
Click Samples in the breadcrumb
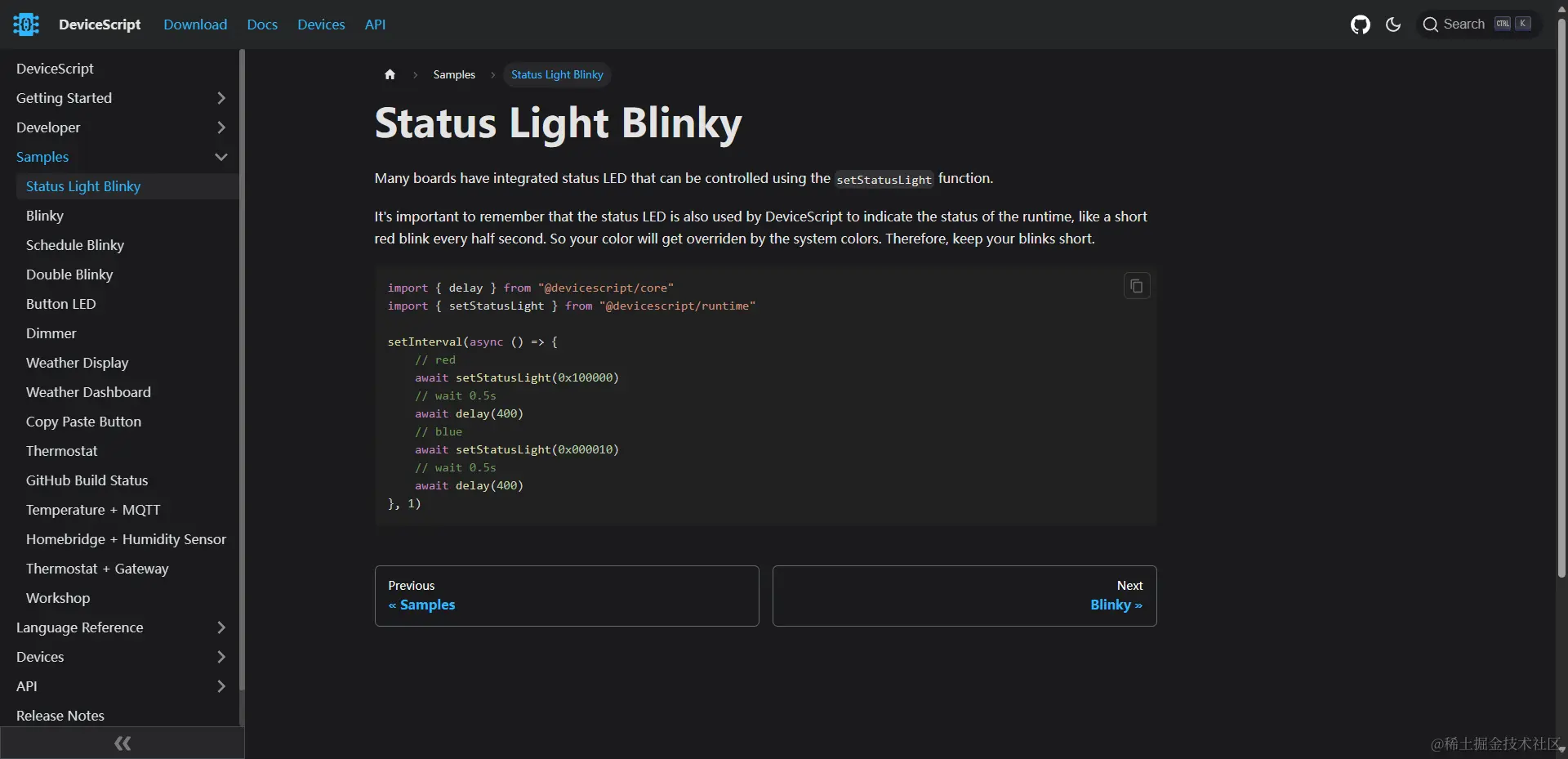[x=454, y=74]
